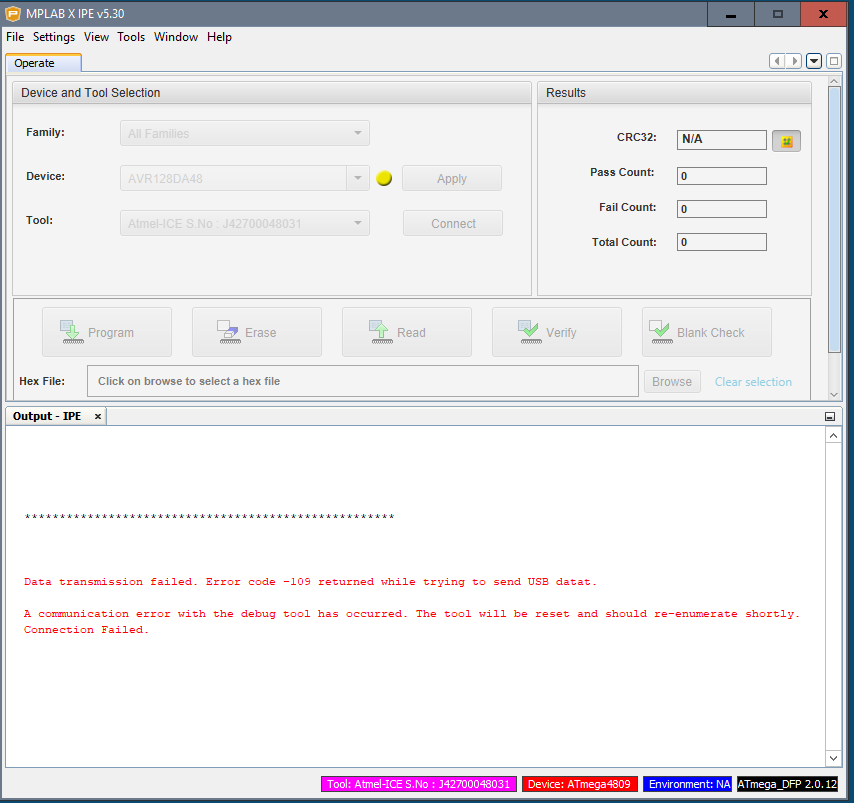Click the CRC32 calculate icon button
Viewport: 854px width, 803px height.
coord(786,141)
